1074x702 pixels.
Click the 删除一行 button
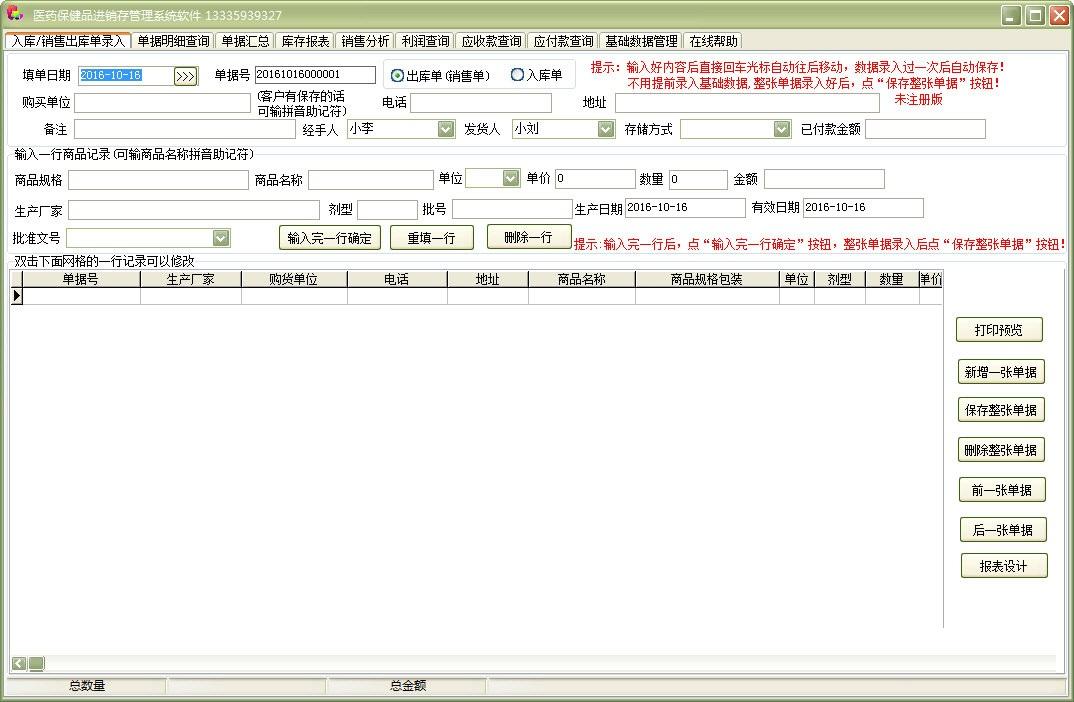coord(528,237)
